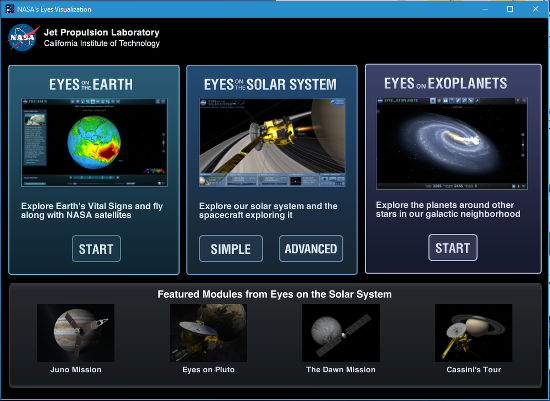The height and width of the screenshot is (401, 550).
Task: Click the Featured Modules heading
Action: [274, 294]
